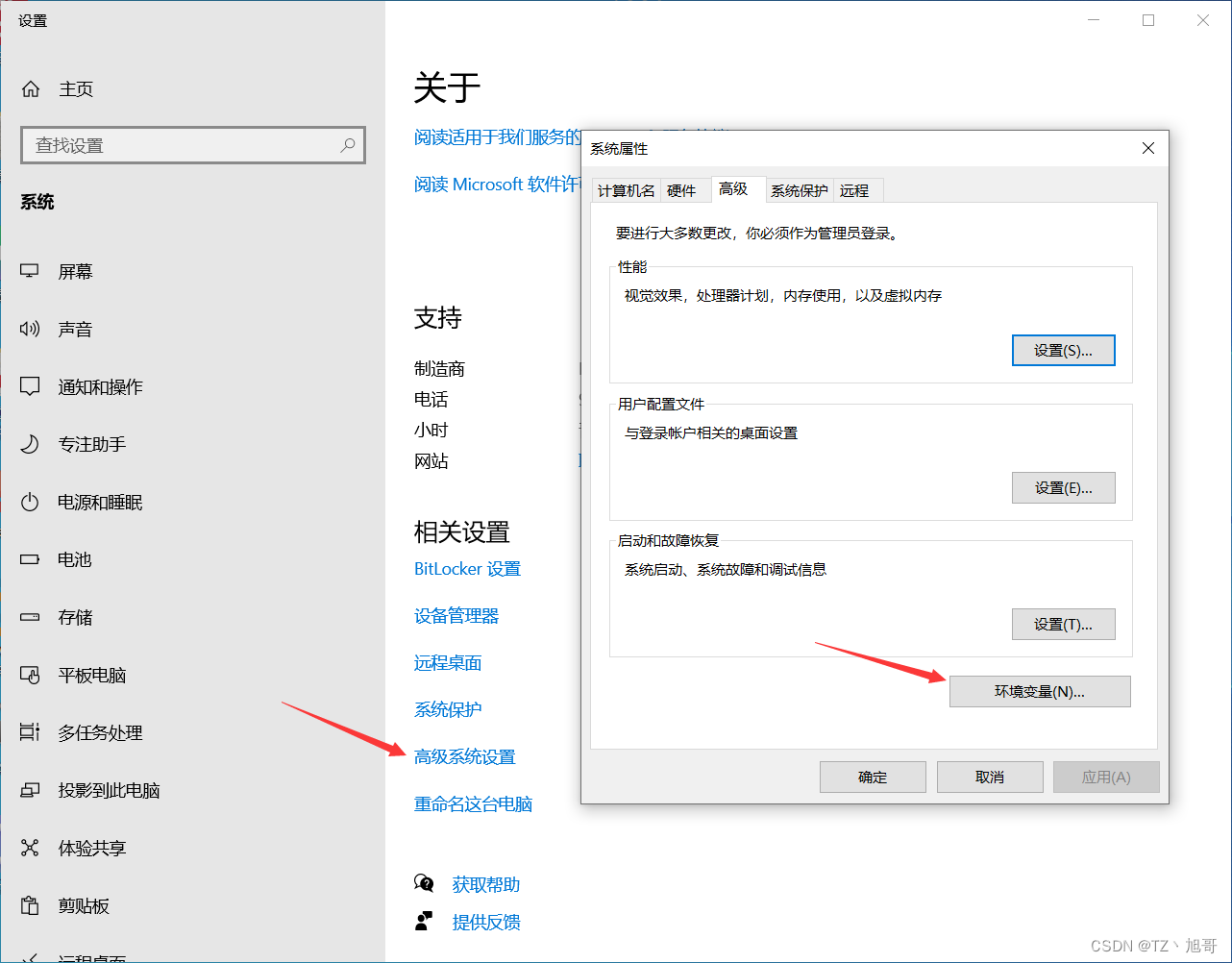1232x963 pixels.
Task: Select 电源和睡眠 in the sidebar
Action: (x=101, y=503)
